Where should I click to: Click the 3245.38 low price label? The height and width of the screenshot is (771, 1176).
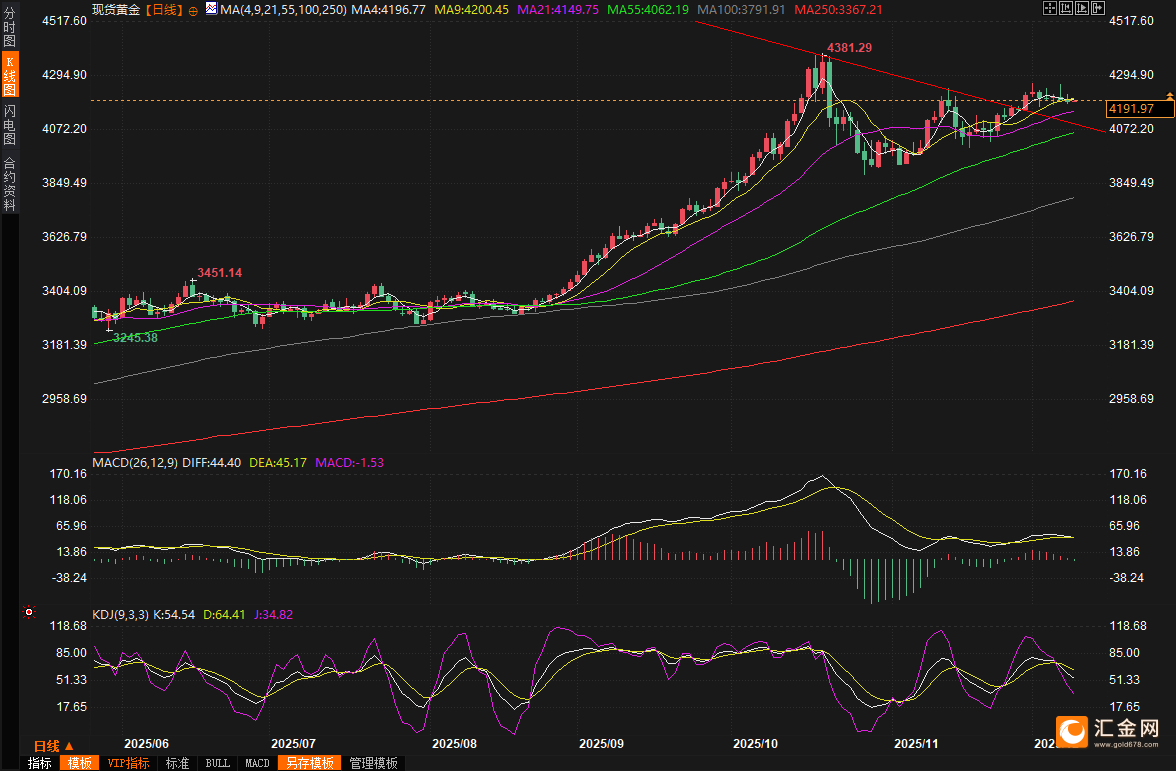coord(135,338)
